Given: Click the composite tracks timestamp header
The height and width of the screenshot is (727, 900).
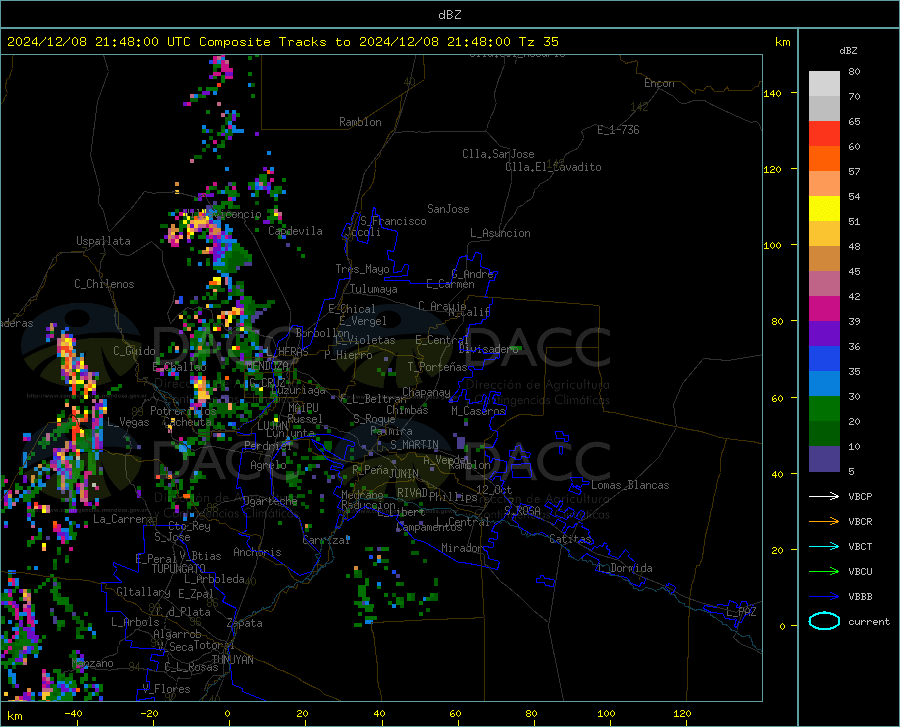Looking at the screenshot, I should pos(282,42).
